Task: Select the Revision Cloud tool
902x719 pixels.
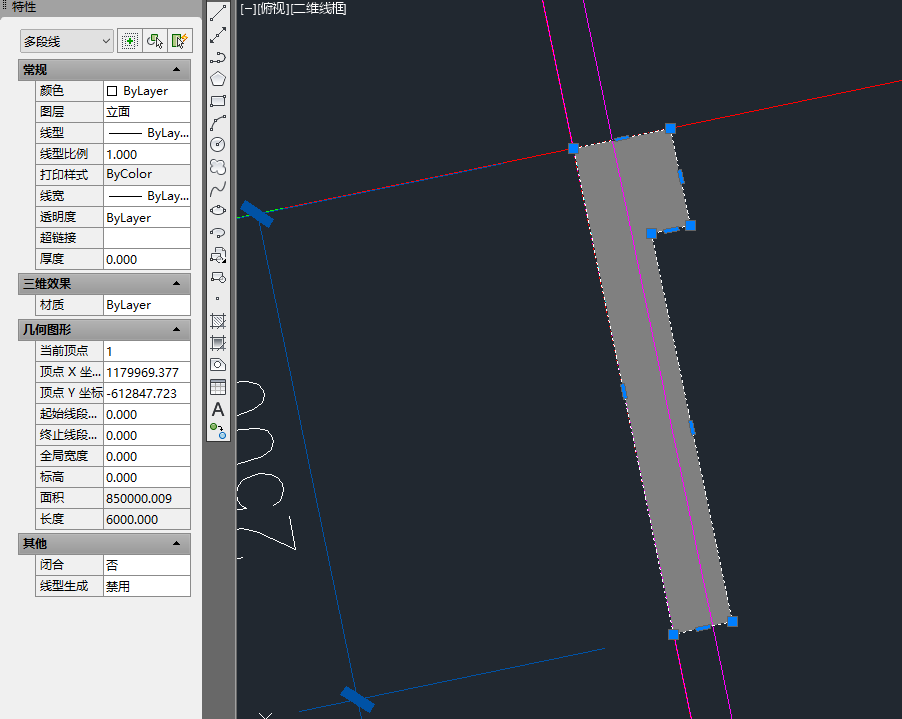Action: click(x=218, y=167)
